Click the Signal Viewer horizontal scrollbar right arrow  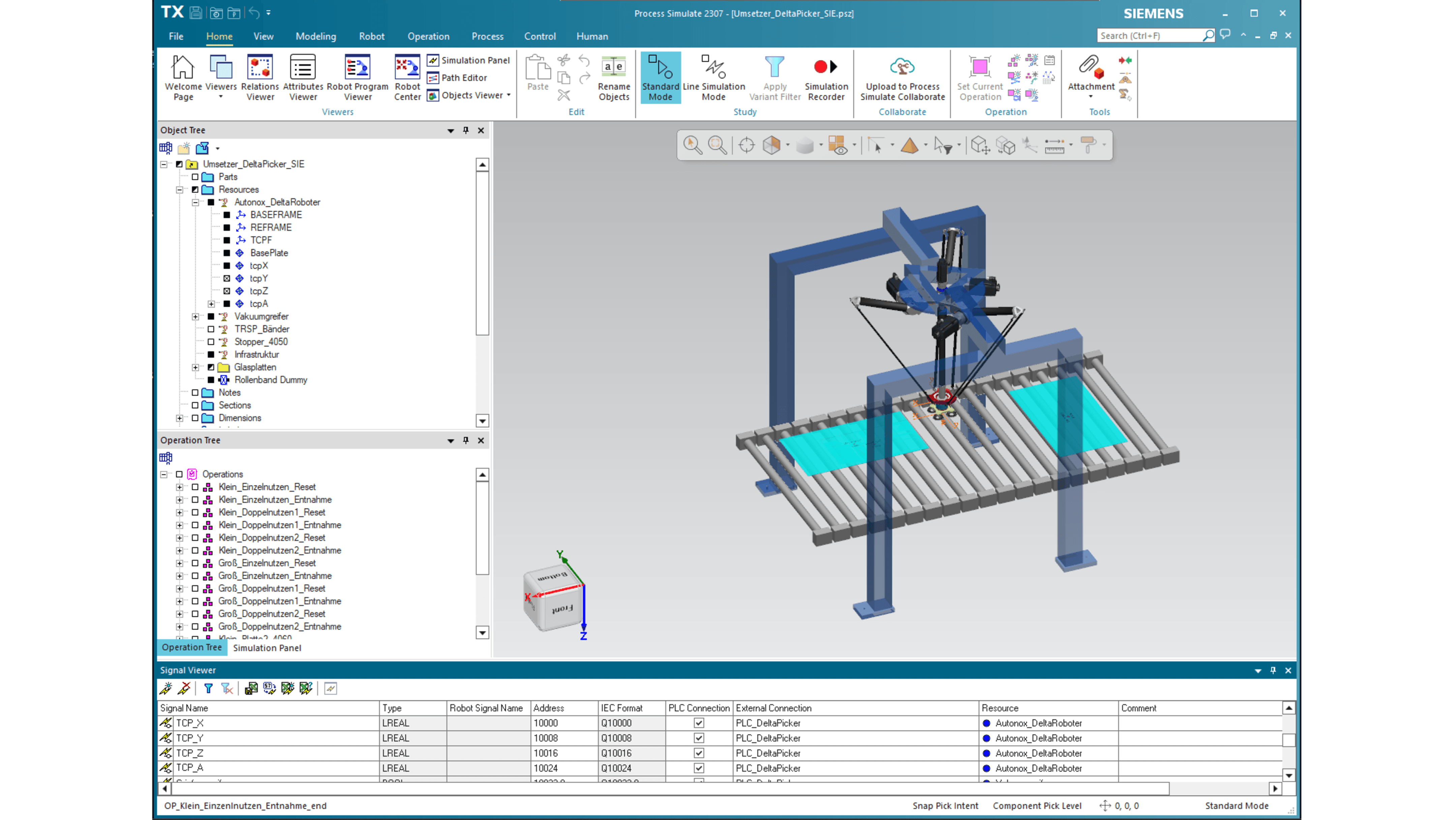[x=1275, y=788]
